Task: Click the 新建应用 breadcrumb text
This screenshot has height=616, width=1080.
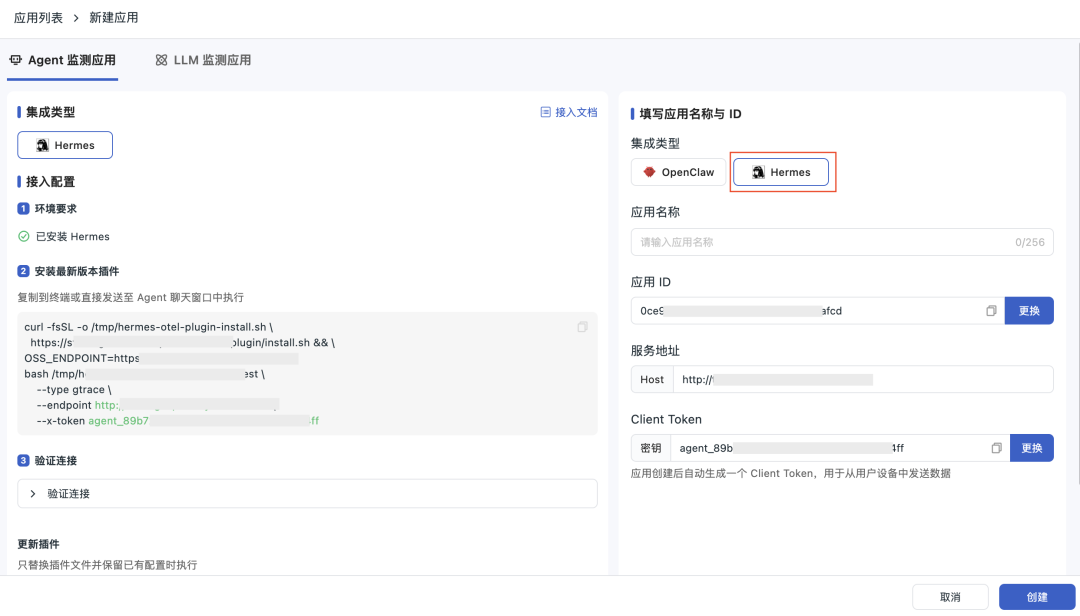Action: coord(114,18)
